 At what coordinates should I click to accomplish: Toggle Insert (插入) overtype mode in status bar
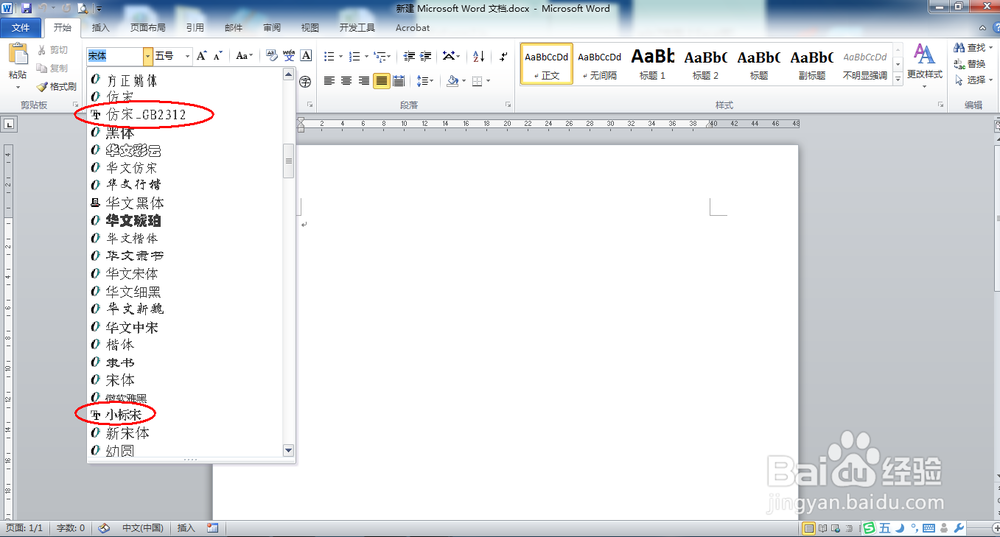tap(186, 528)
